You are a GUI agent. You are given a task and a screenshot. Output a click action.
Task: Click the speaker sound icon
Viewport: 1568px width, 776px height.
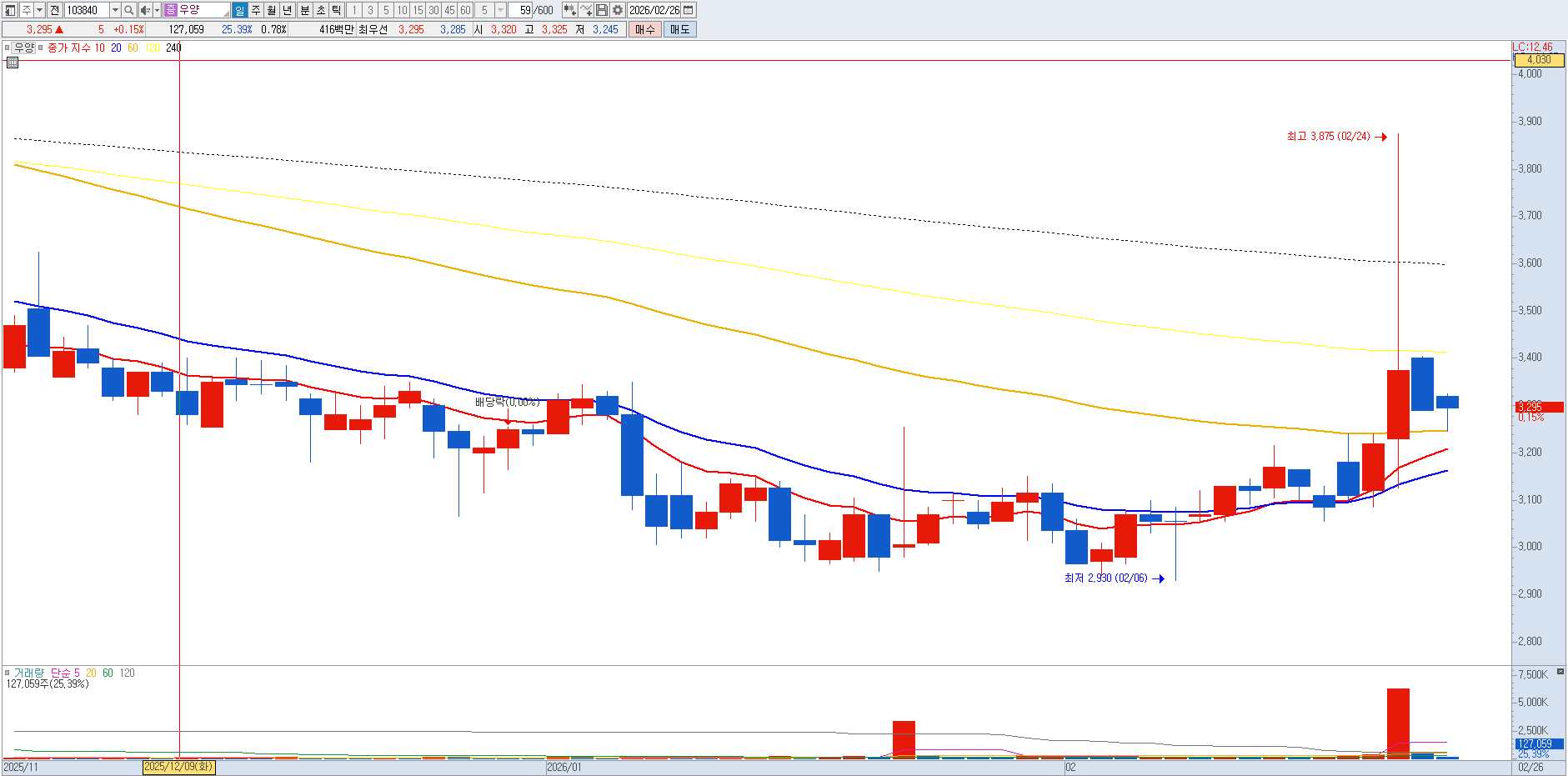click(x=145, y=10)
